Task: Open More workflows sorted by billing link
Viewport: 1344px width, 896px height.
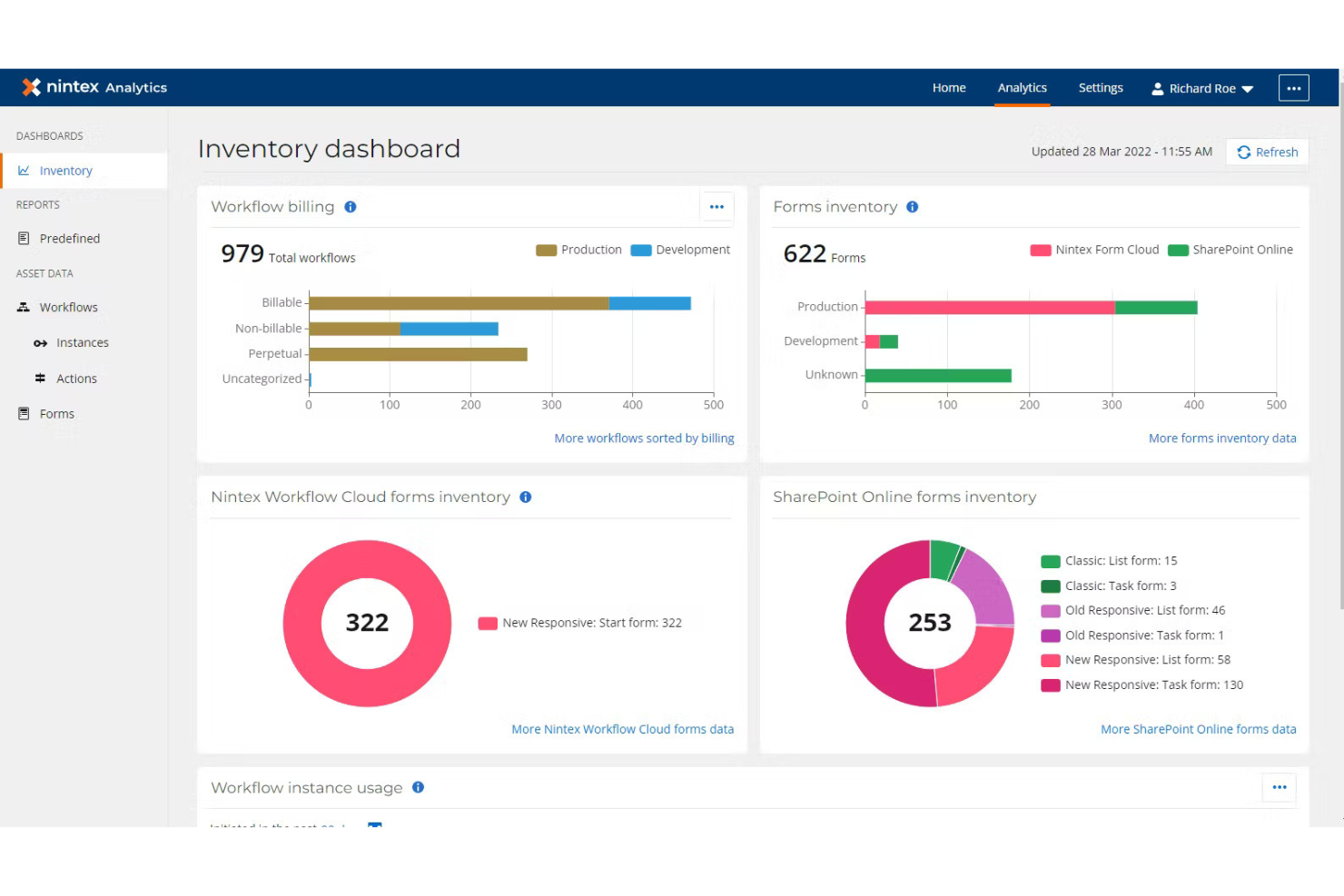Action: [645, 438]
